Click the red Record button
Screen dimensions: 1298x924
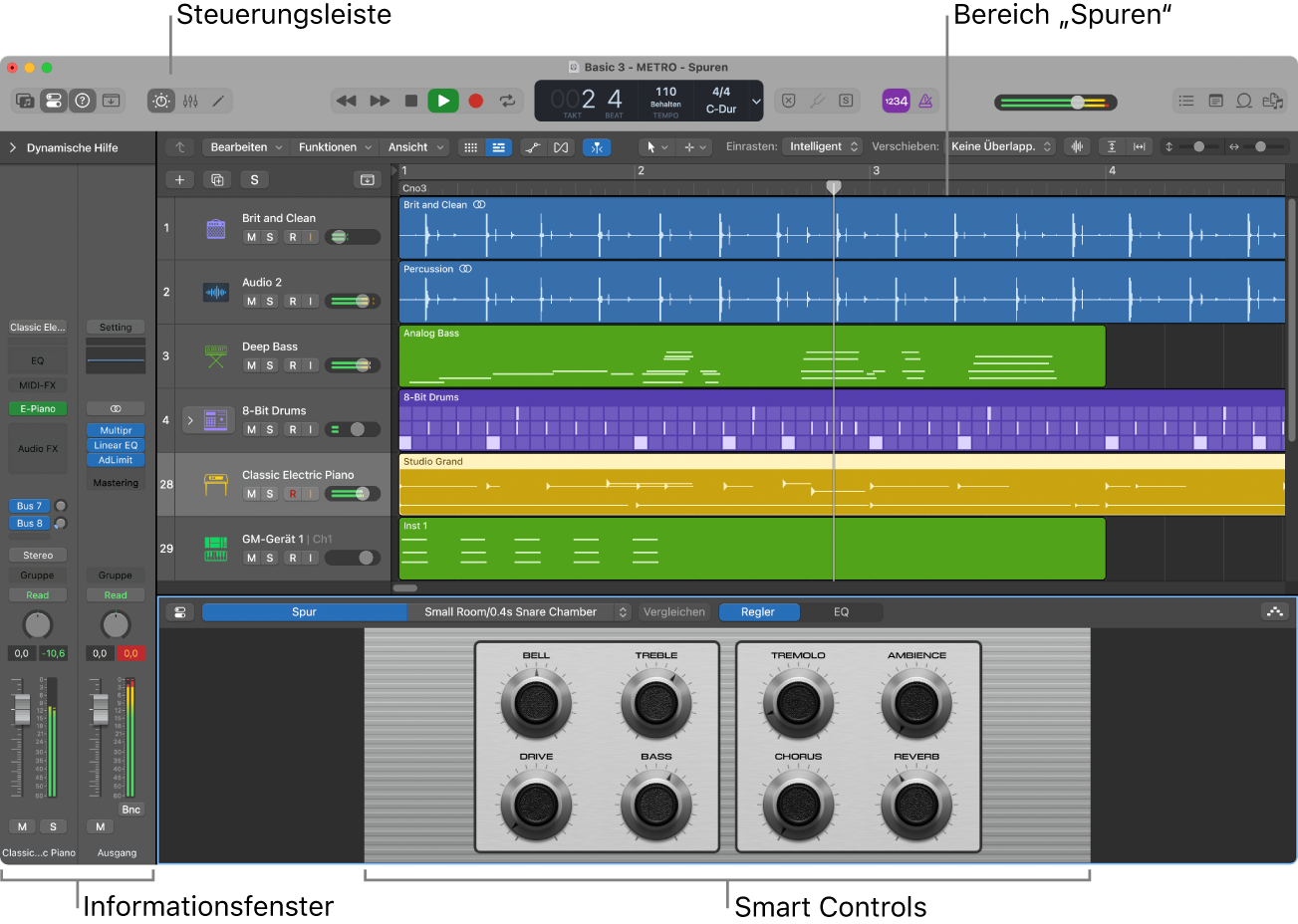click(x=476, y=101)
